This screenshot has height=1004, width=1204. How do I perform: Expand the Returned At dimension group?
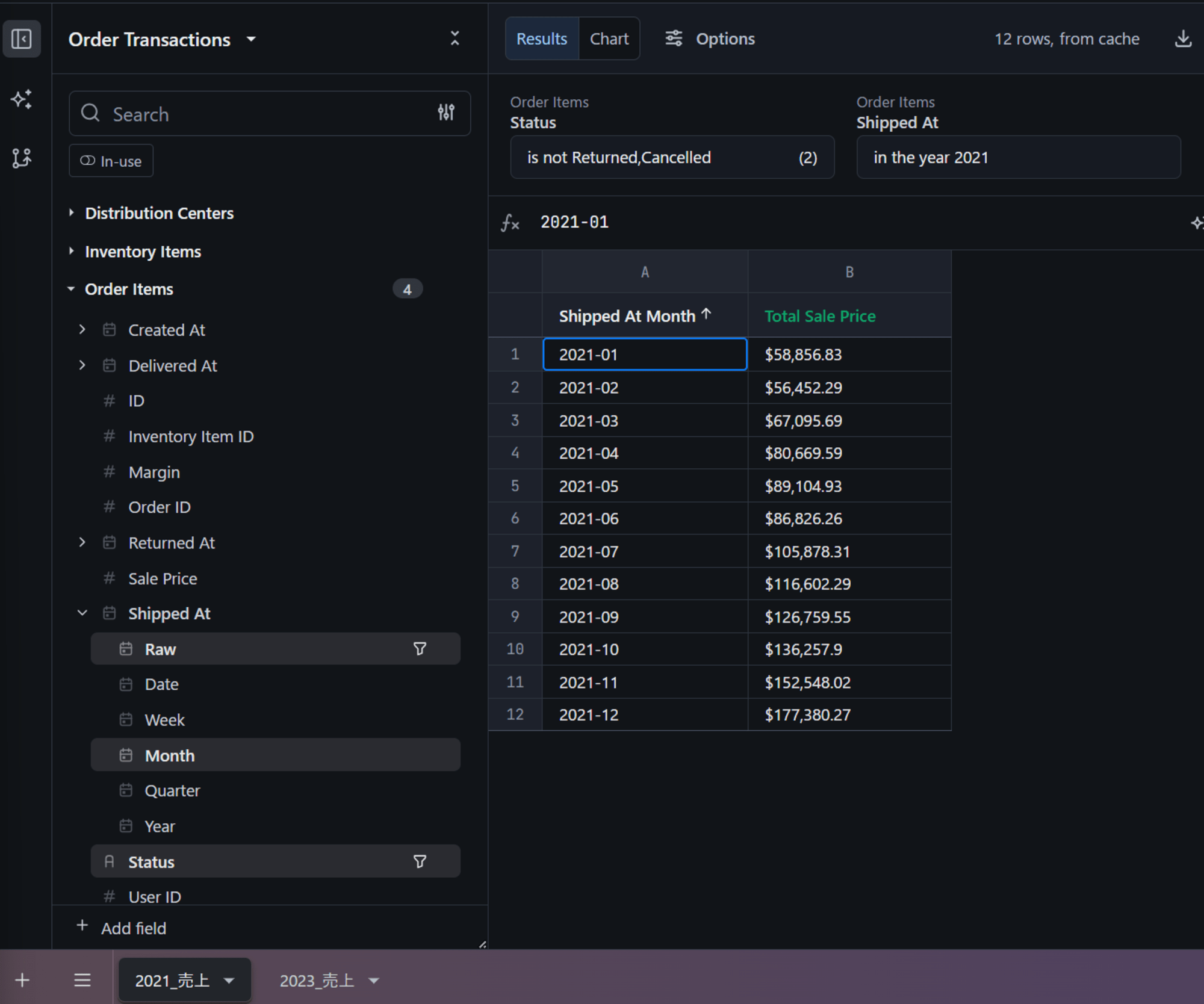click(82, 542)
